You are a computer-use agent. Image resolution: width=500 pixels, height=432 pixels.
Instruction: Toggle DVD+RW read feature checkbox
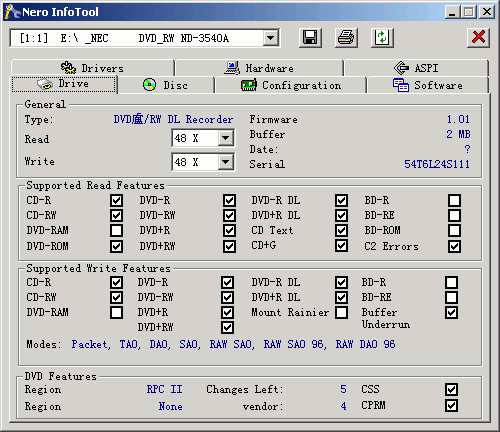229,246
